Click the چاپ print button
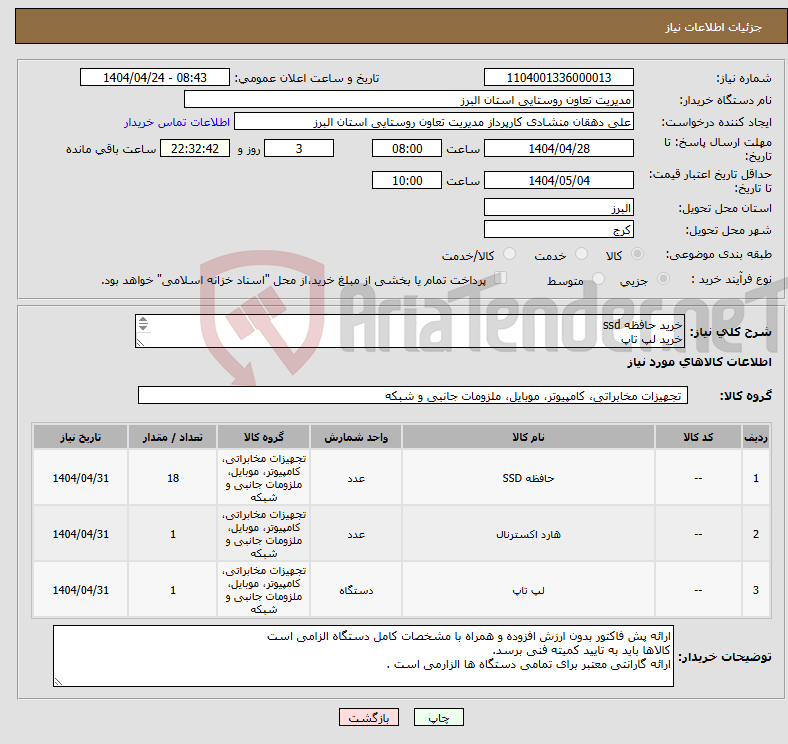This screenshot has width=788, height=744. point(439,717)
